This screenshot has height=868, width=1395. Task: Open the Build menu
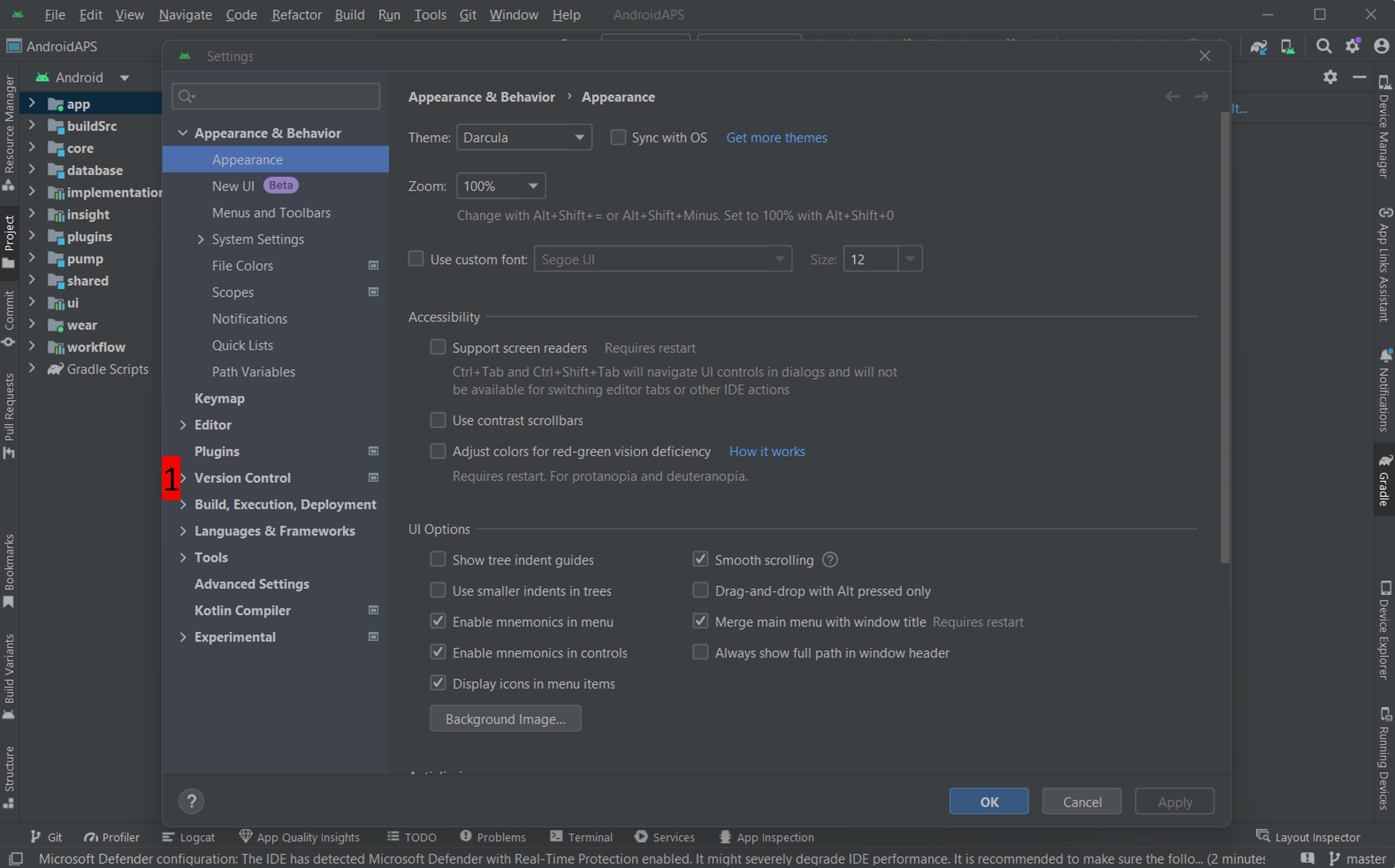point(350,15)
